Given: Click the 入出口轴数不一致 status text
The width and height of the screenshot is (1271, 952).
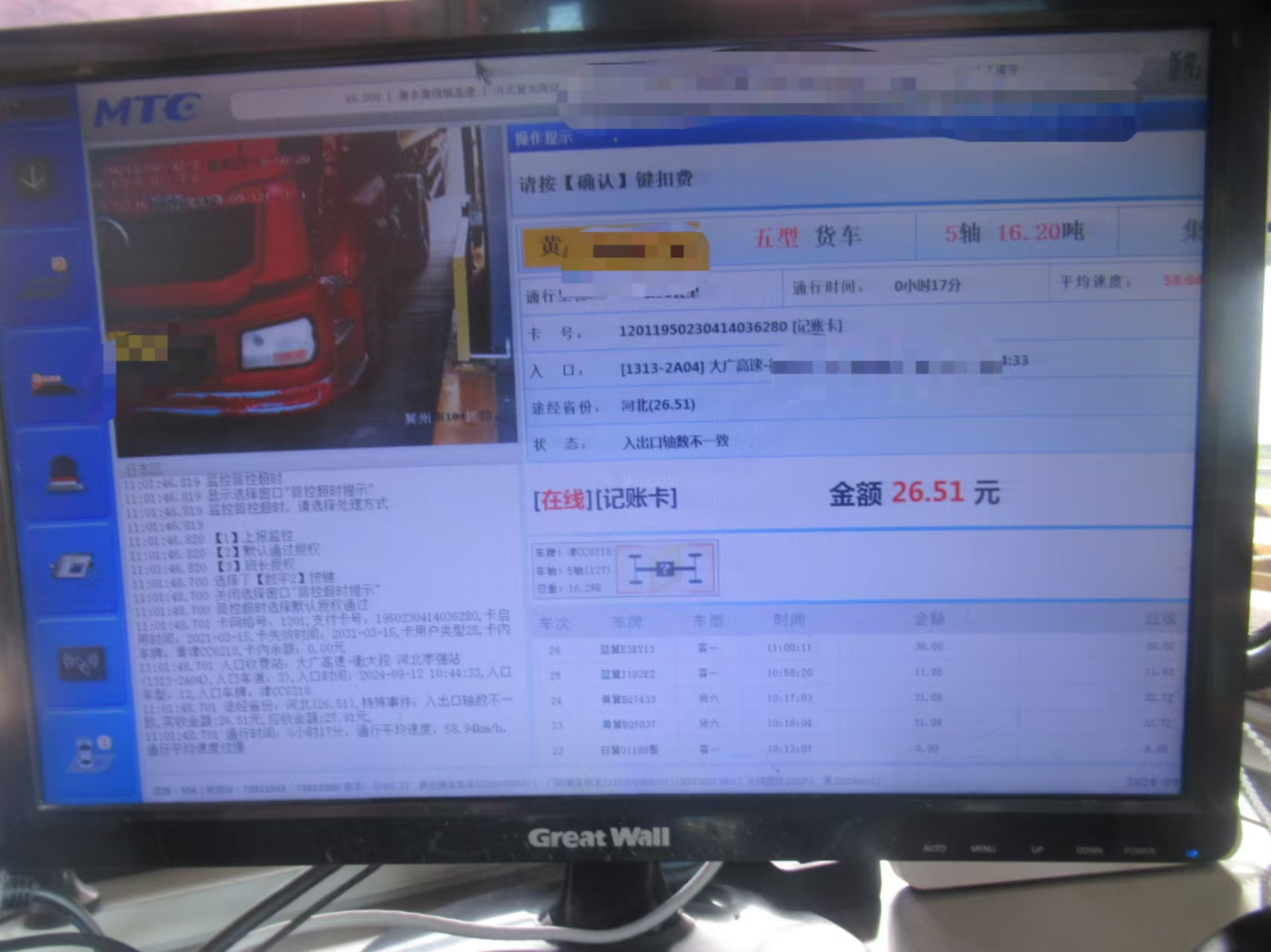Looking at the screenshot, I should click(675, 441).
